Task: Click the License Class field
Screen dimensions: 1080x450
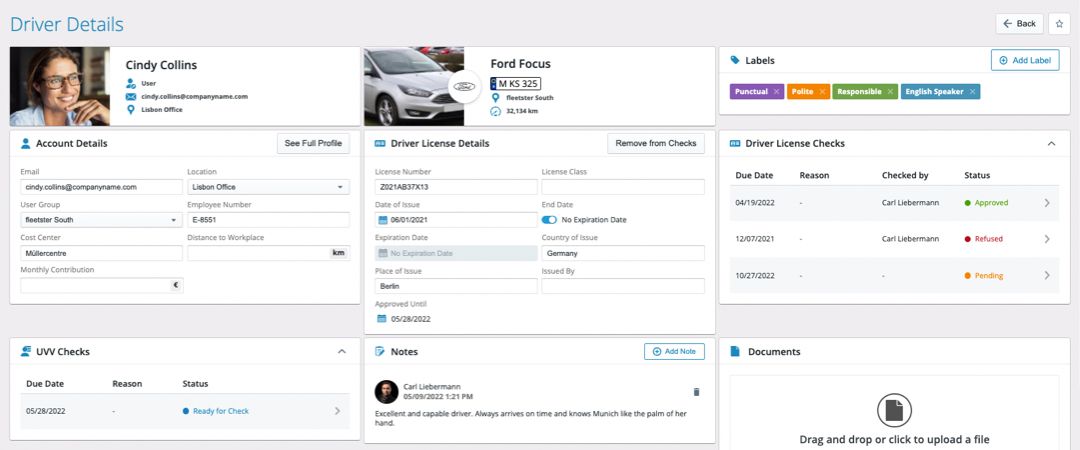Action: coord(623,187)
